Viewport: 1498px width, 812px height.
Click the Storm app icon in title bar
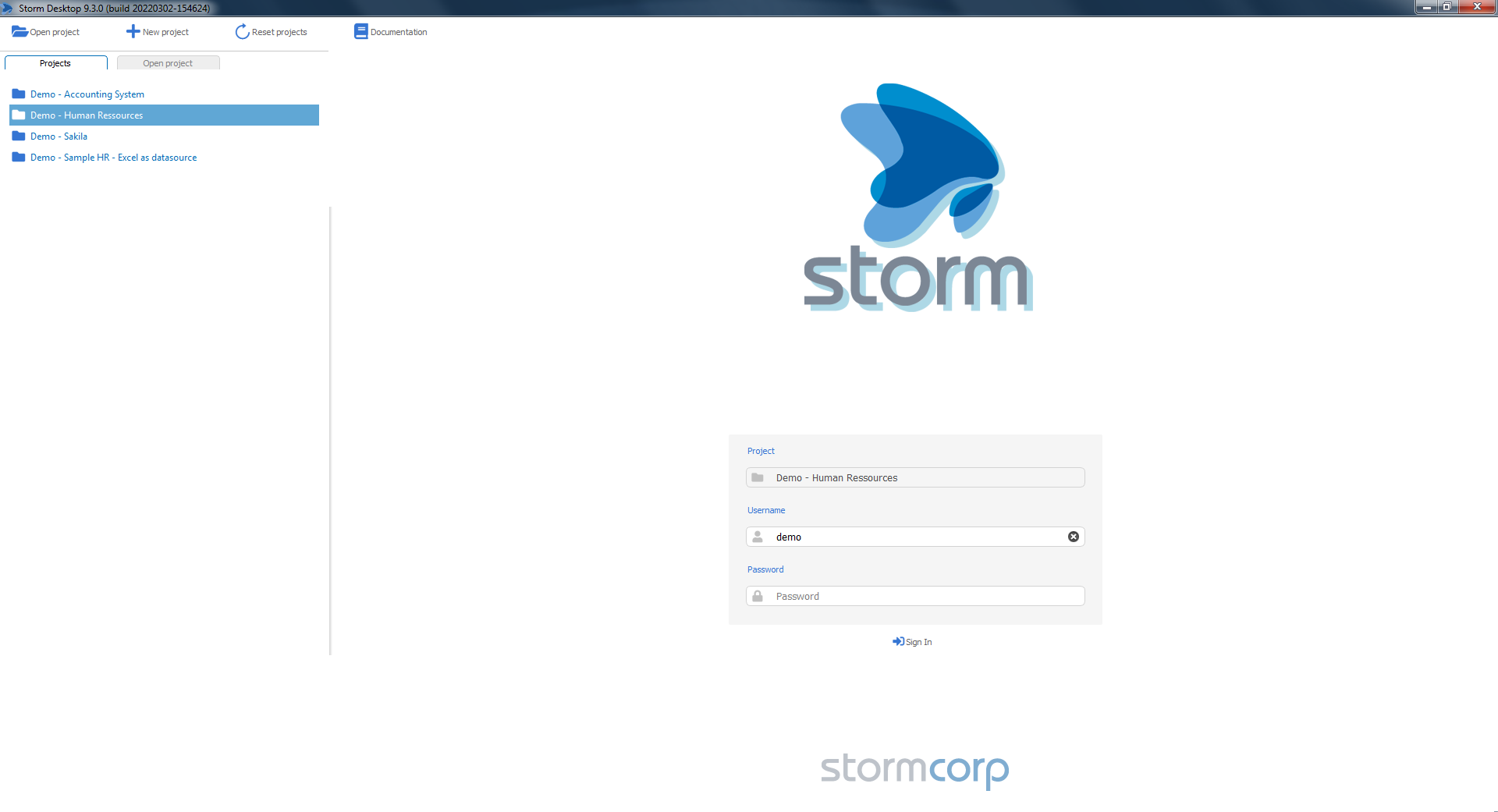(x=8, y=8)
